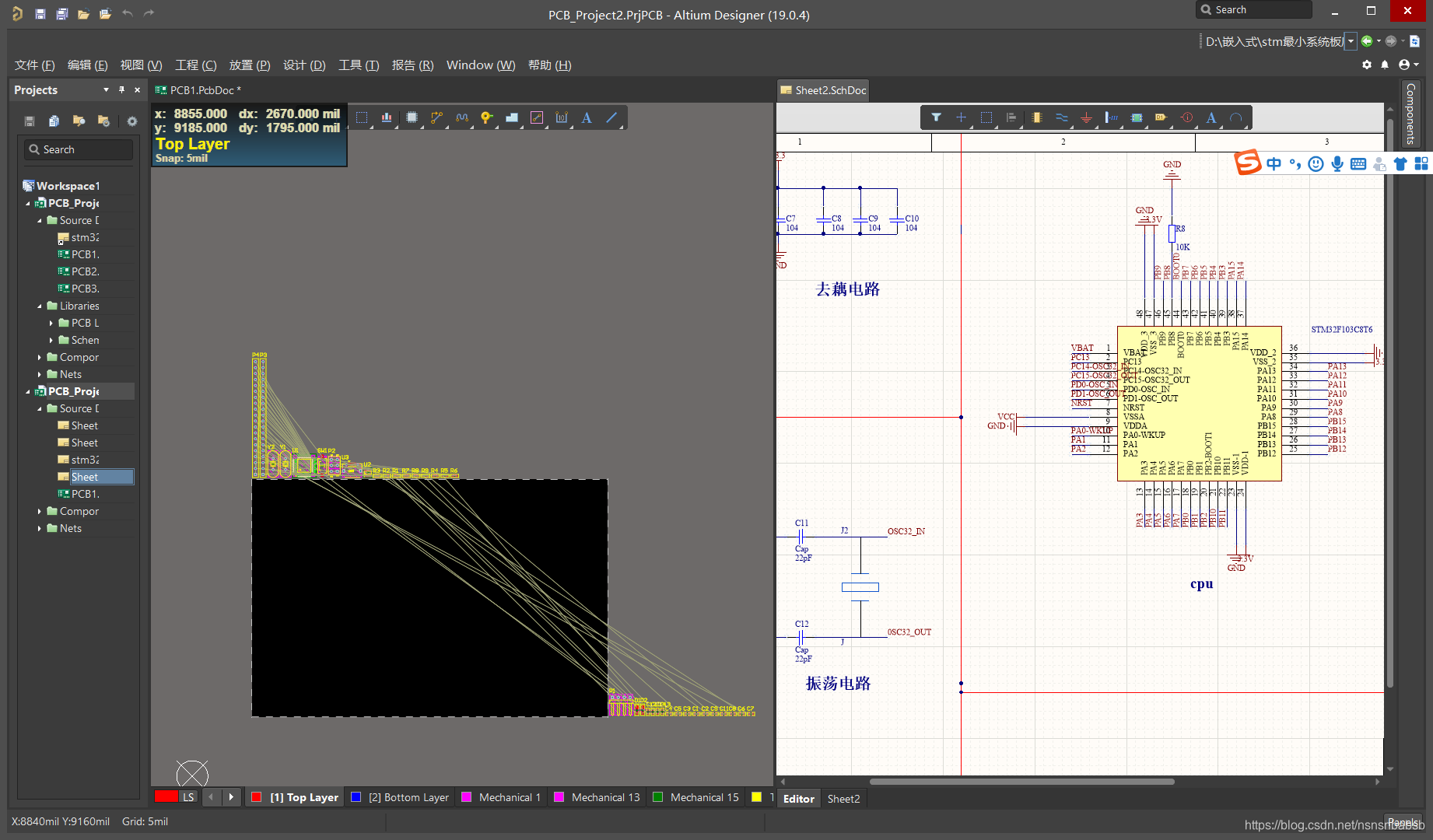This screenshot has height=840, width=1433.
Task: Choose the place dimension tool
Action: pyautogui.click(x=562, y=117)
